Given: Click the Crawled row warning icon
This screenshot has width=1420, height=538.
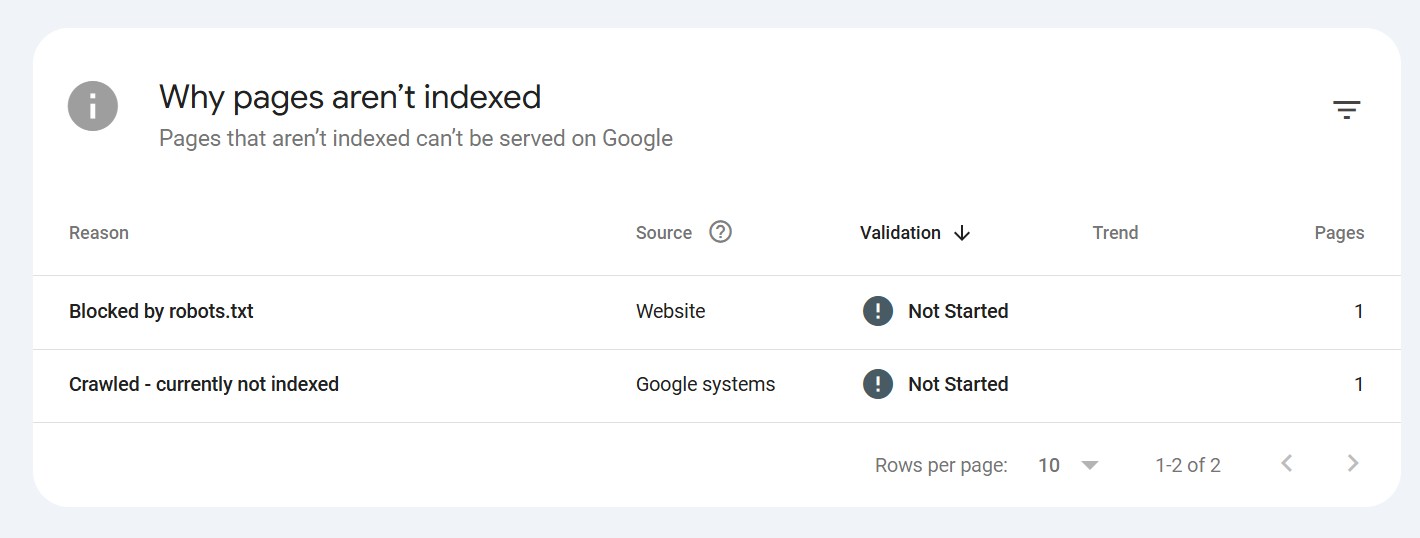Looking at the screenshot, I should tap(877, 384).
